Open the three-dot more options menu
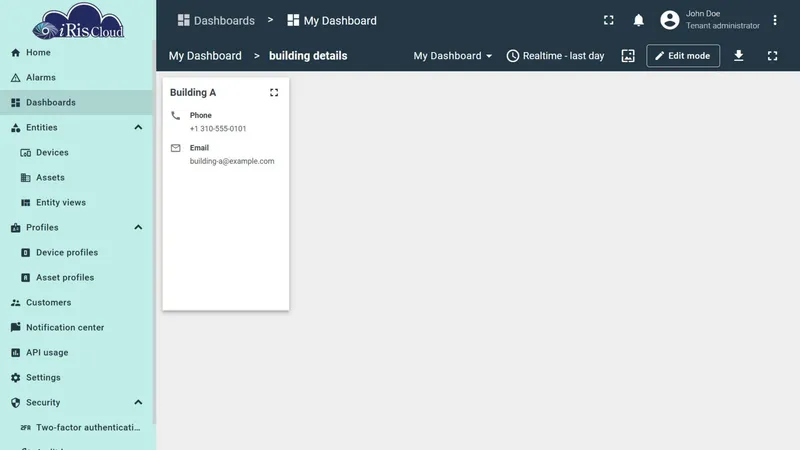This screenshot has width=800, height=450. point(774,20)
